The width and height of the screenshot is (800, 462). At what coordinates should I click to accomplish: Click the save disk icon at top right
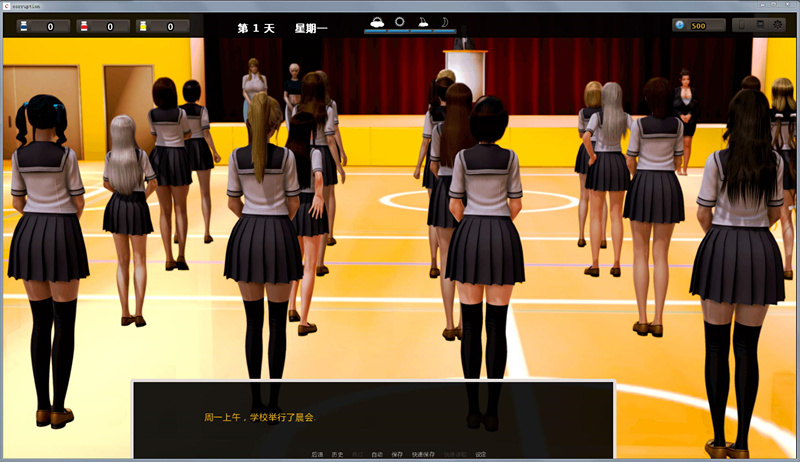click(759, 25)
